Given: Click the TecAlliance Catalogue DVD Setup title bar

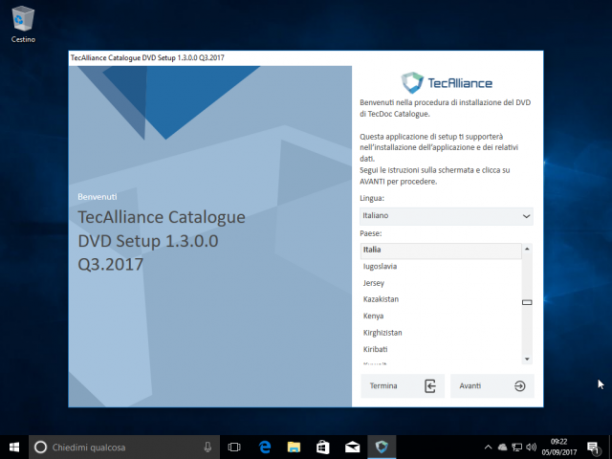Looking at the screenshot, I should coord(306,58).
